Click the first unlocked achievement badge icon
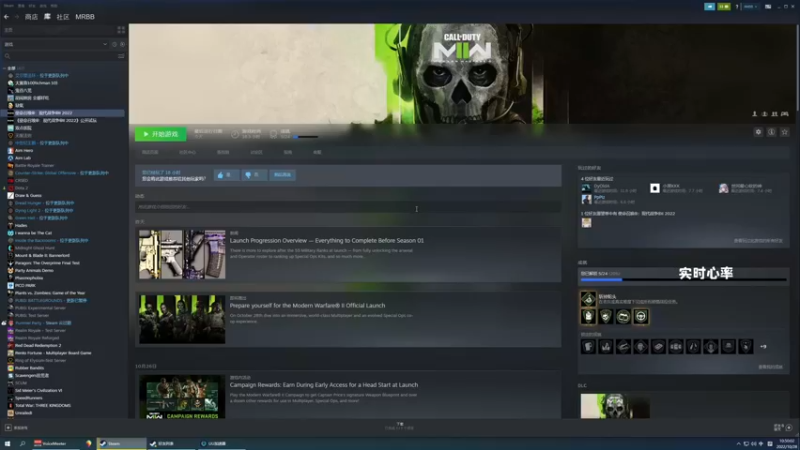The image size is (800, 450). coord(588,299)
